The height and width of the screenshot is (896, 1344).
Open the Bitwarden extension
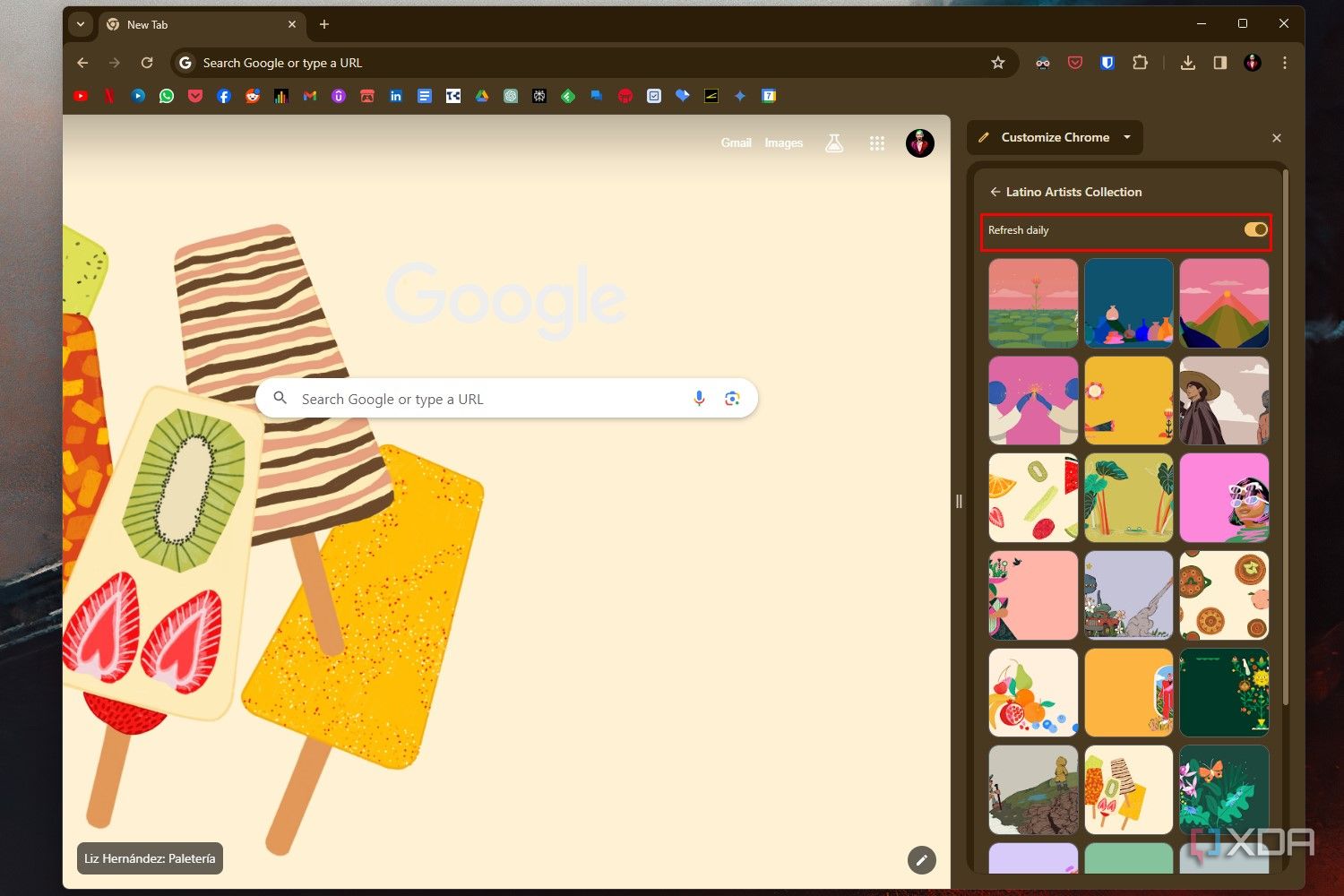[x=1107, y=62]
